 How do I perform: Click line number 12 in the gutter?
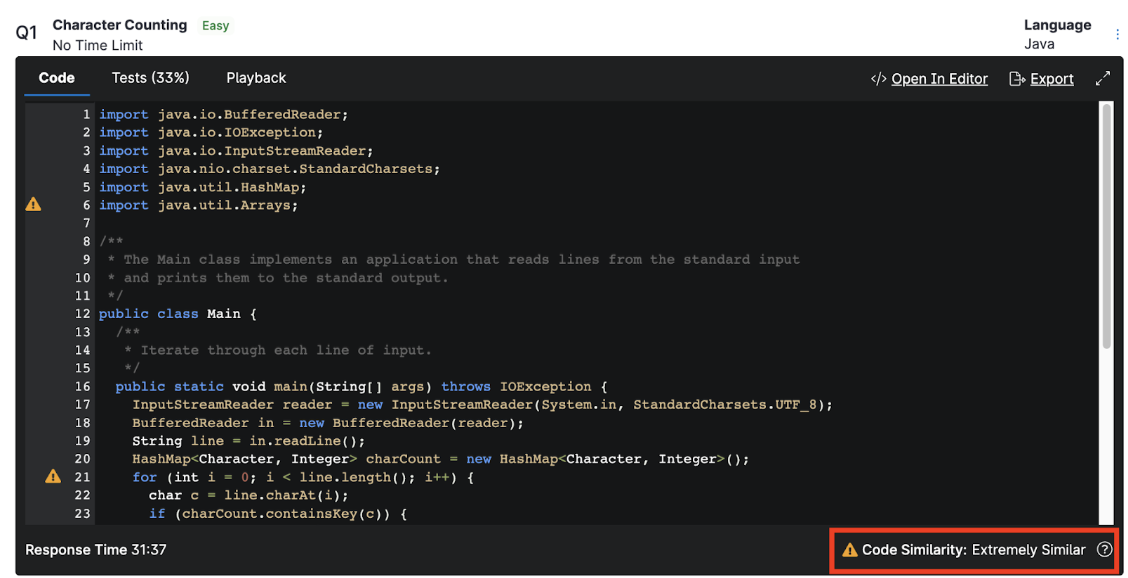pos(82,314)
